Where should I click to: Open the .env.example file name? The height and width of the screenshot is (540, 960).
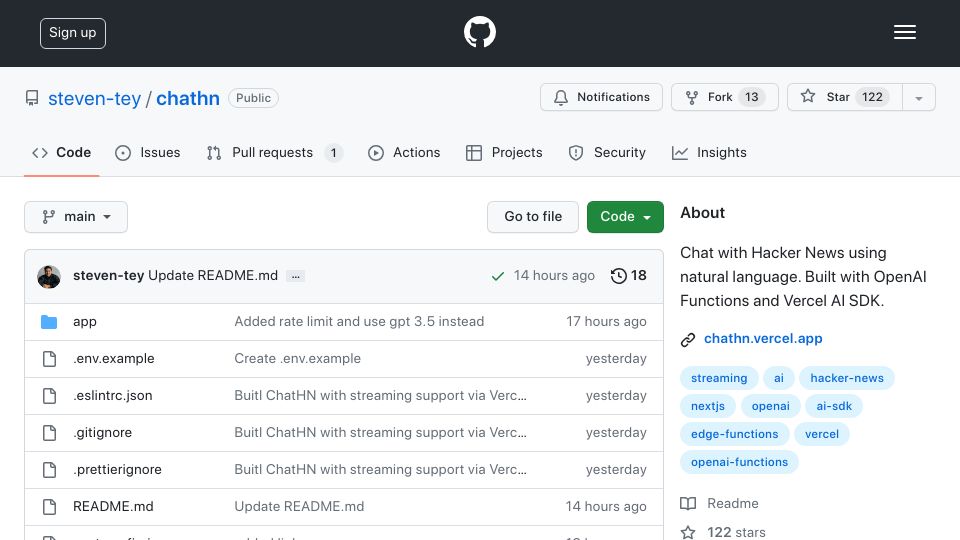click(113, 359)
